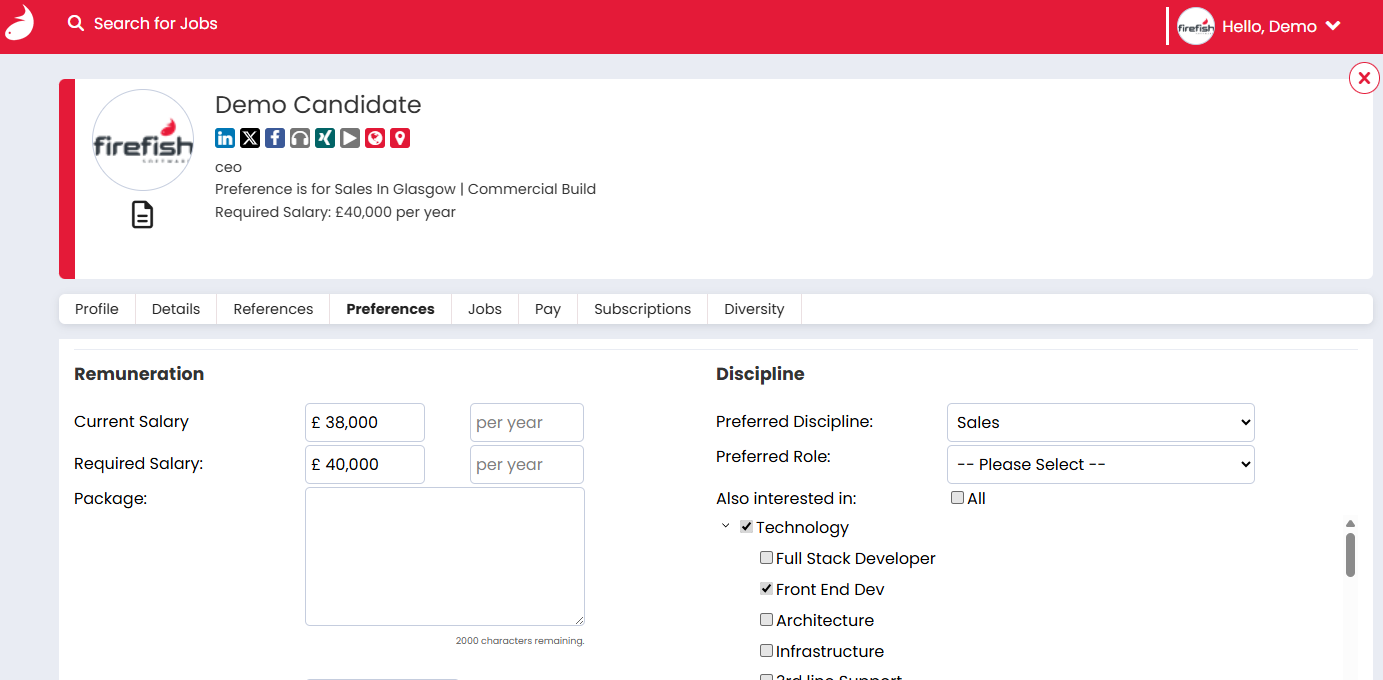
Task: Switch to the Diversity tab
Action: (x=754, y=309)
